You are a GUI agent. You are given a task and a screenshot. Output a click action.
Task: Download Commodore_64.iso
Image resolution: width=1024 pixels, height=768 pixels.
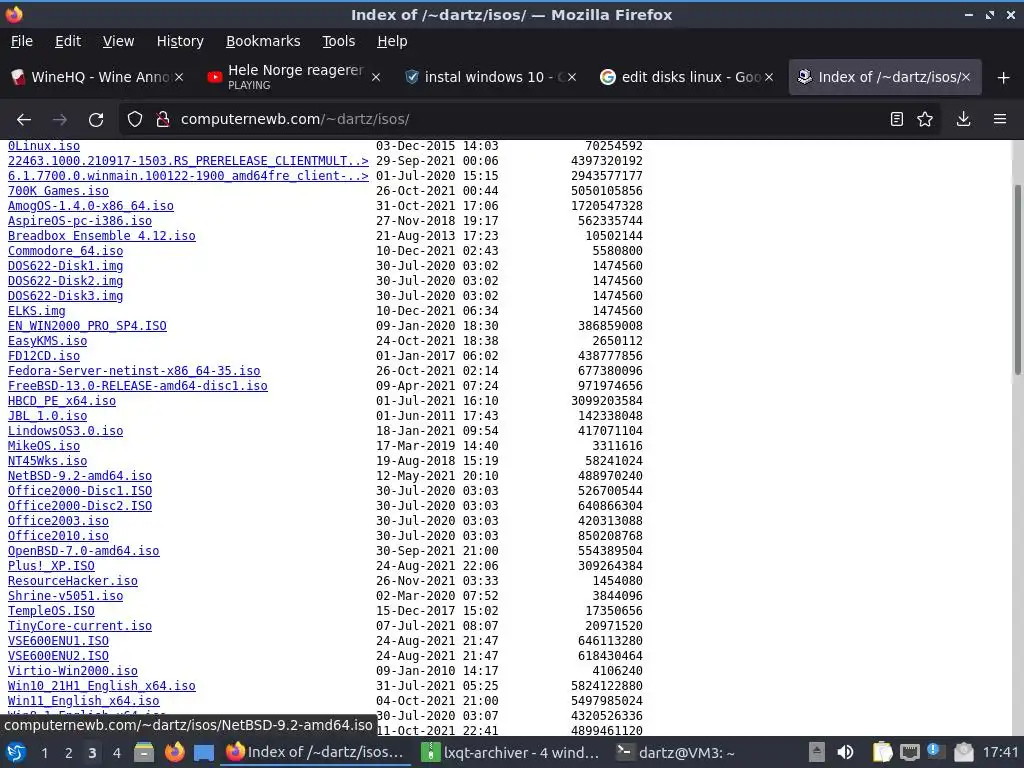[65, 251]
